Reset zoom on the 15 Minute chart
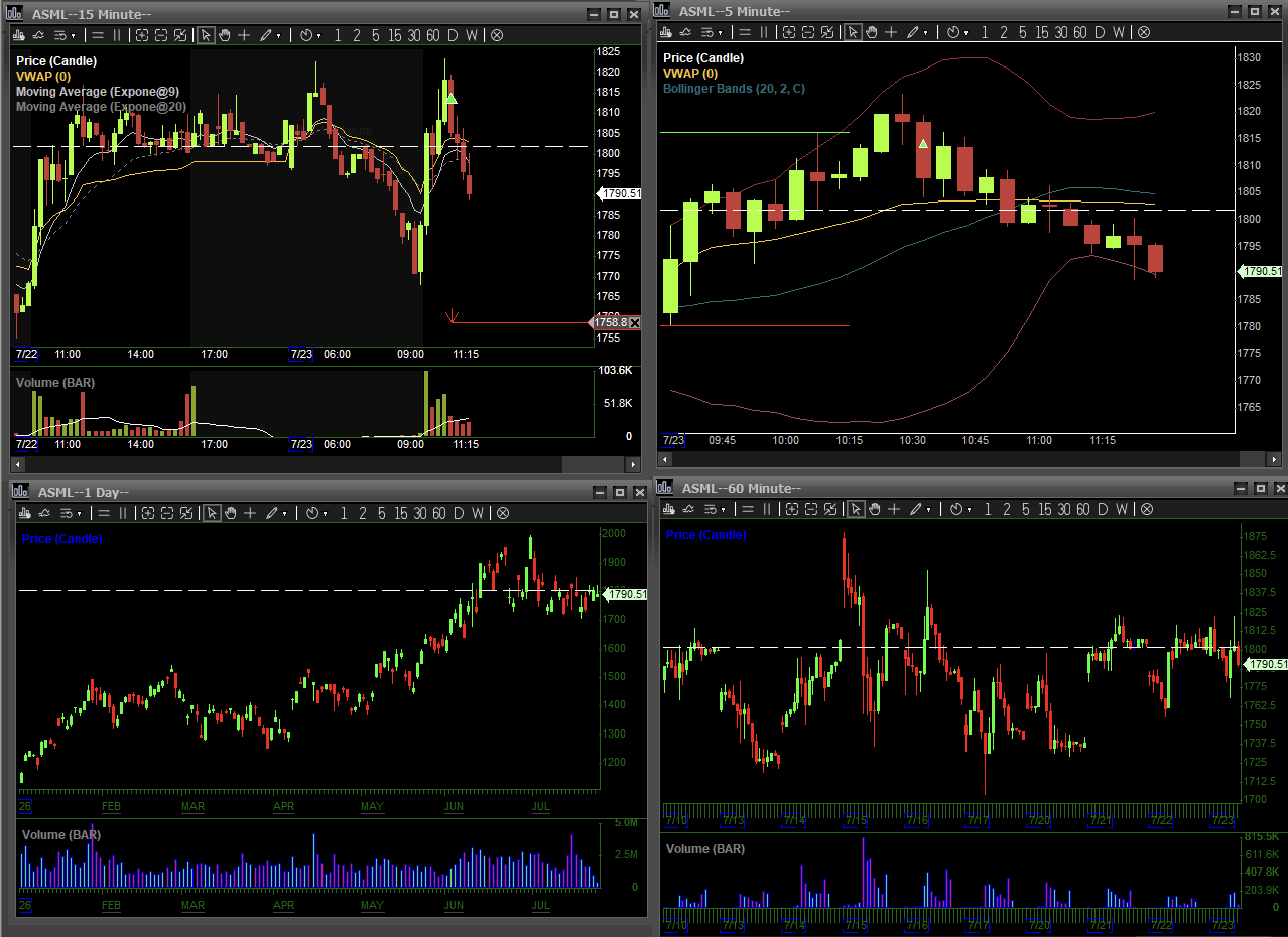 point(180,36)
